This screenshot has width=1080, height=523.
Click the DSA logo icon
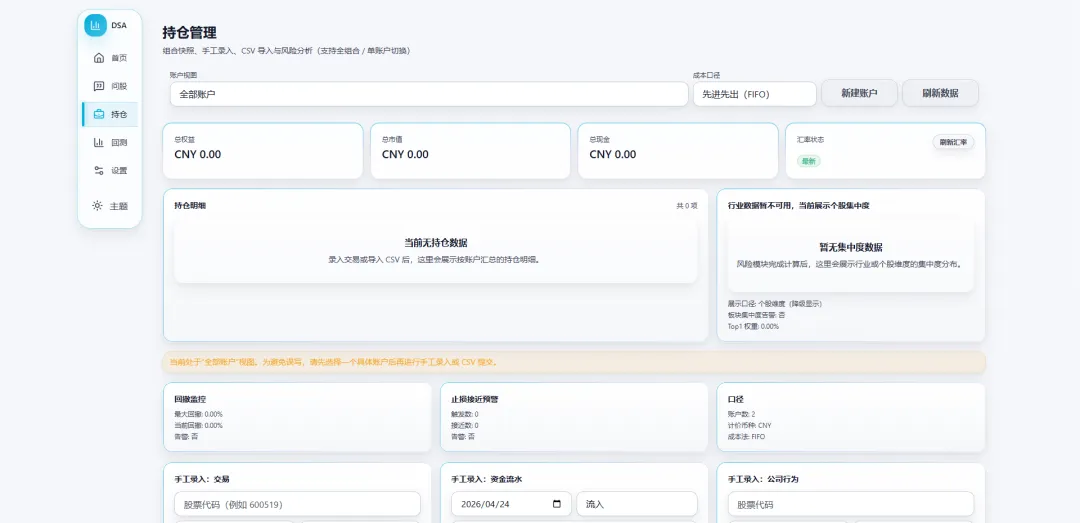click(x=95, y=25)
